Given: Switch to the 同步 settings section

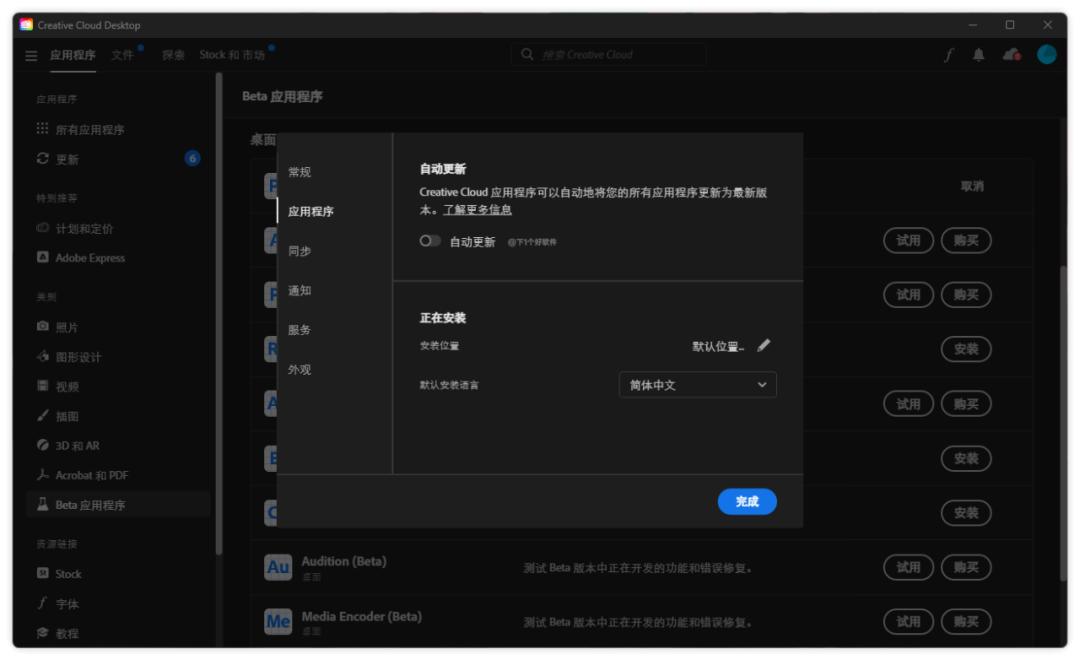Looking at the screenshot, I should pyautogui.click(x=297, y=253).
